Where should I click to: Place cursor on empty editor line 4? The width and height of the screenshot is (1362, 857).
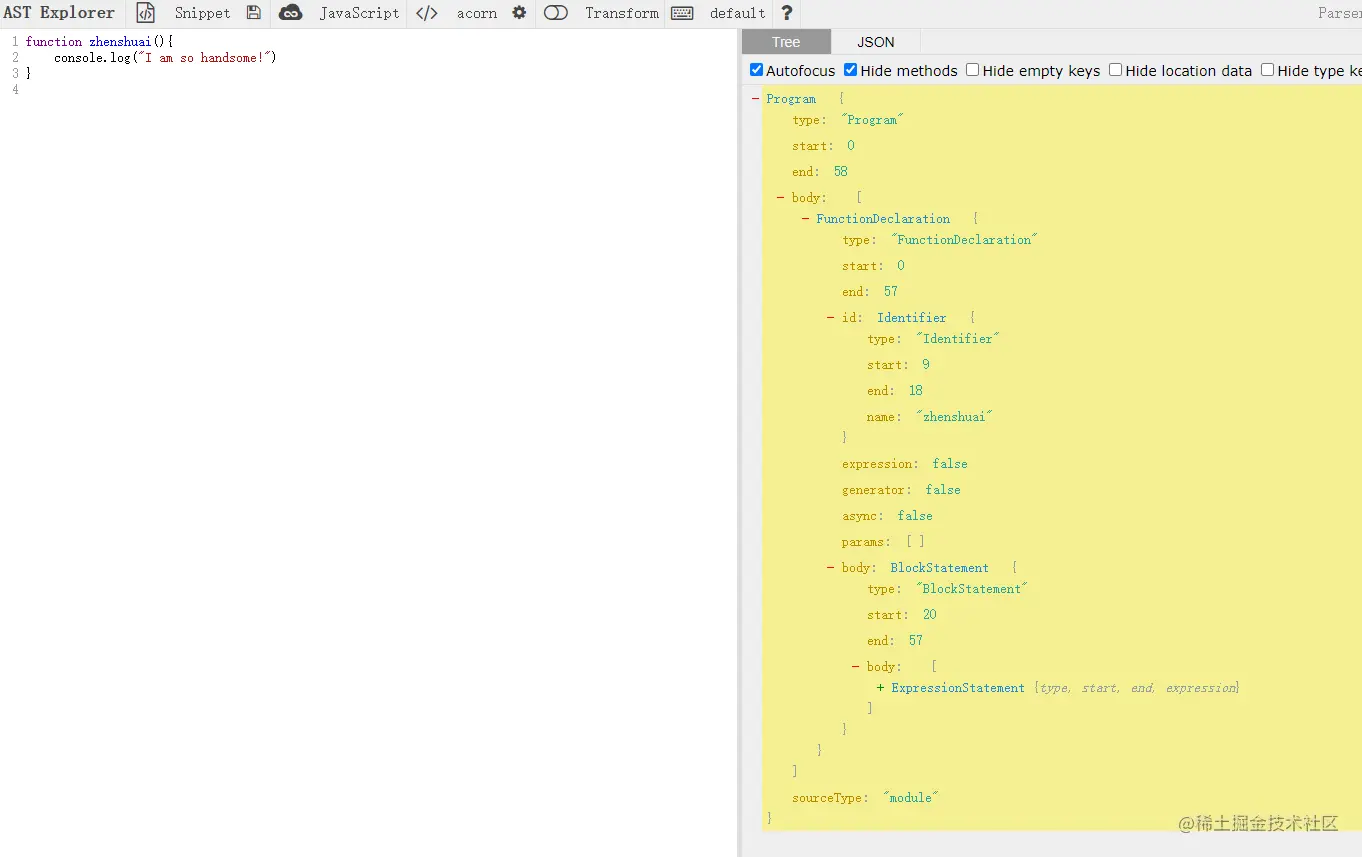coord(380,90)
